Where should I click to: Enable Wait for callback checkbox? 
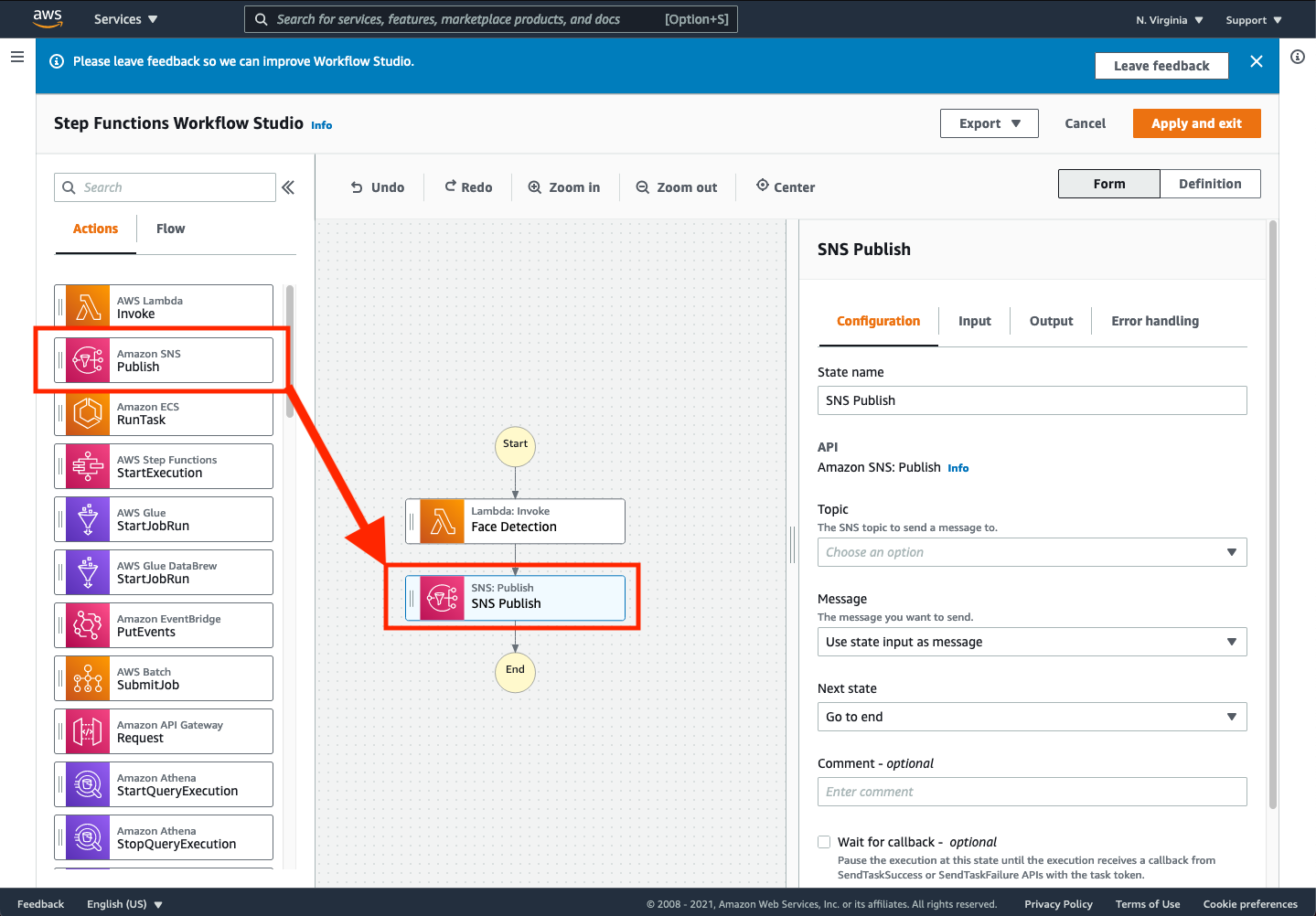tap(824, 842)
